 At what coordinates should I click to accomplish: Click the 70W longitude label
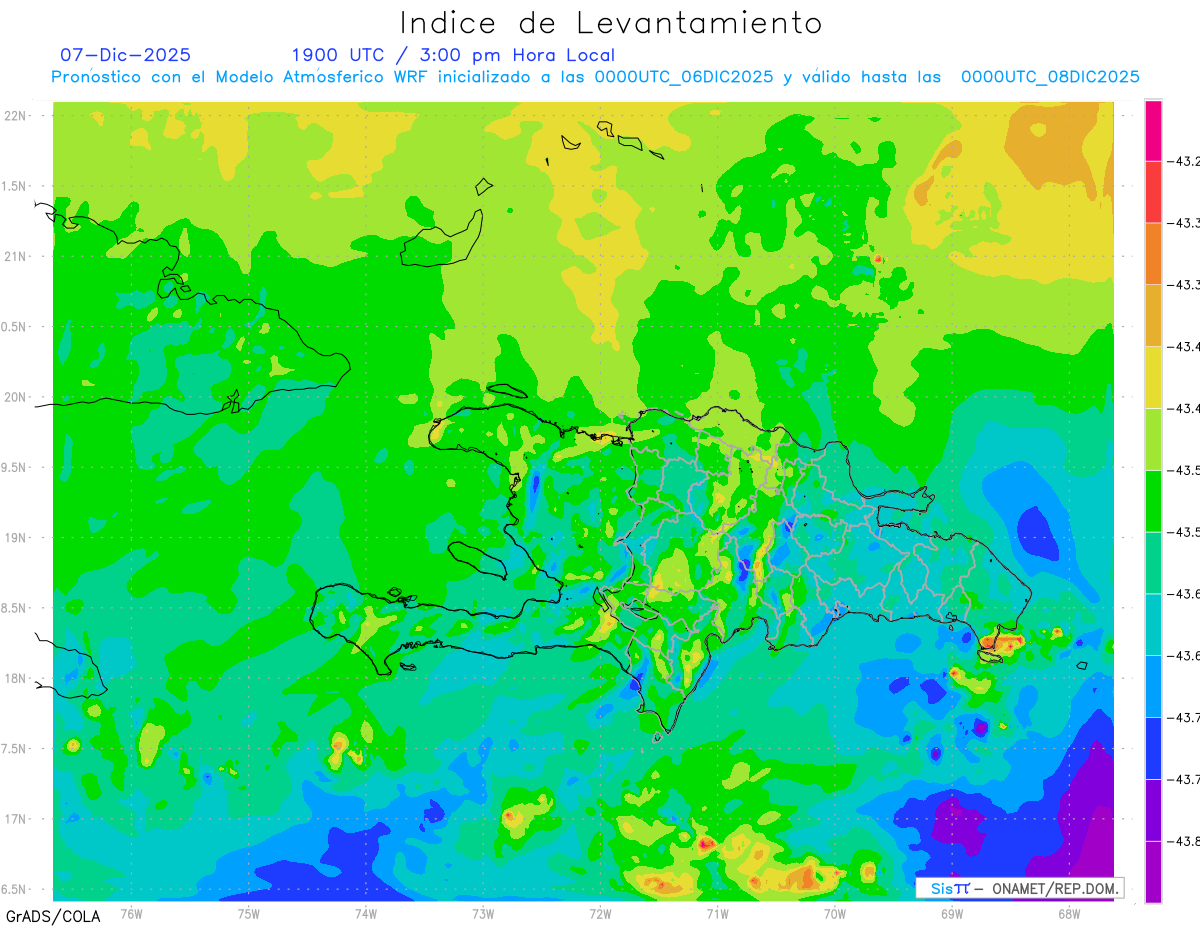[835, 913]
